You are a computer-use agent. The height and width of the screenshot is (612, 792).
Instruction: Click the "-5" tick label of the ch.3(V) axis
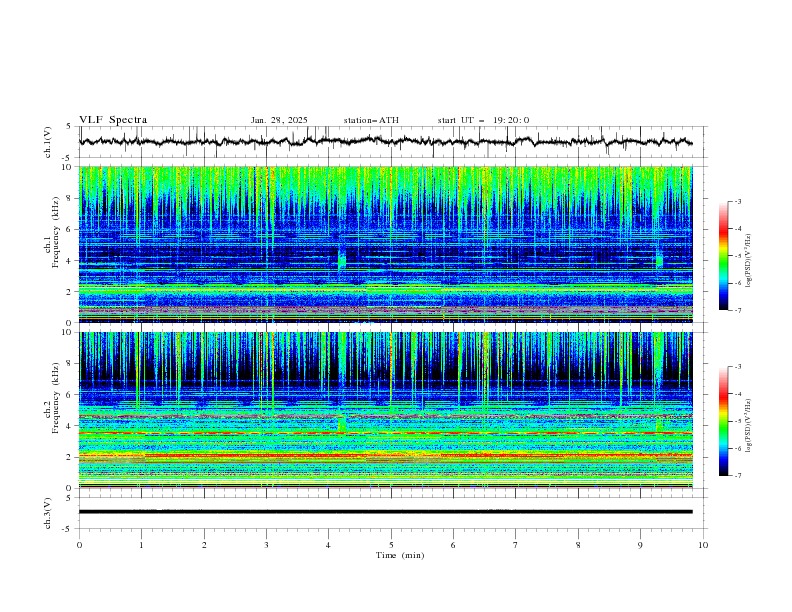[x=68, y=529]
